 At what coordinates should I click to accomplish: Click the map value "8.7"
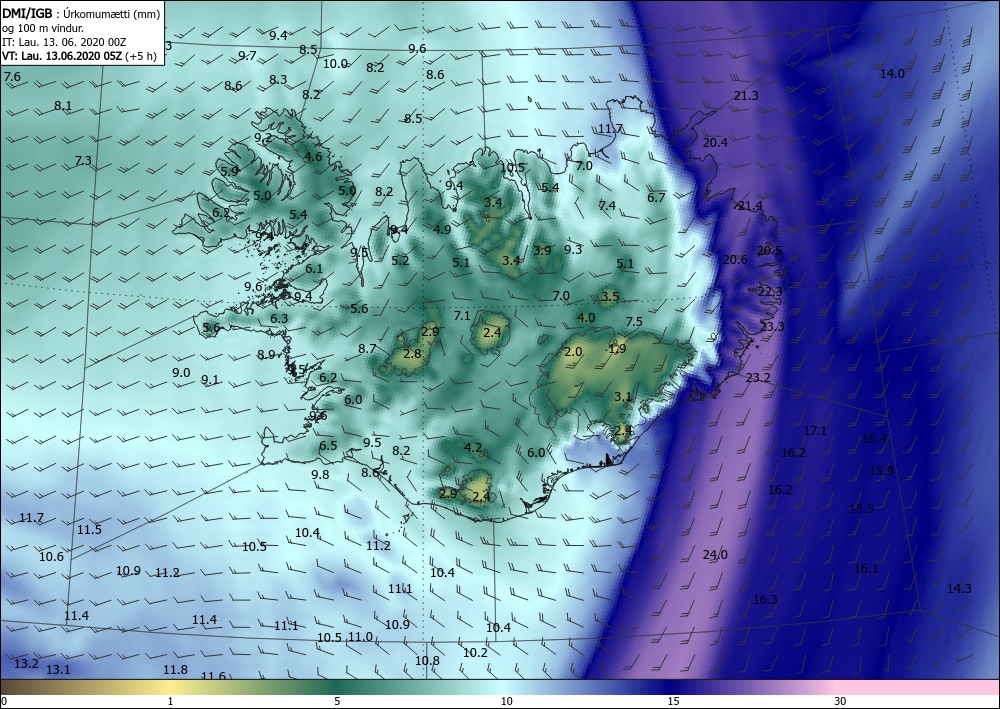[367, 349]
